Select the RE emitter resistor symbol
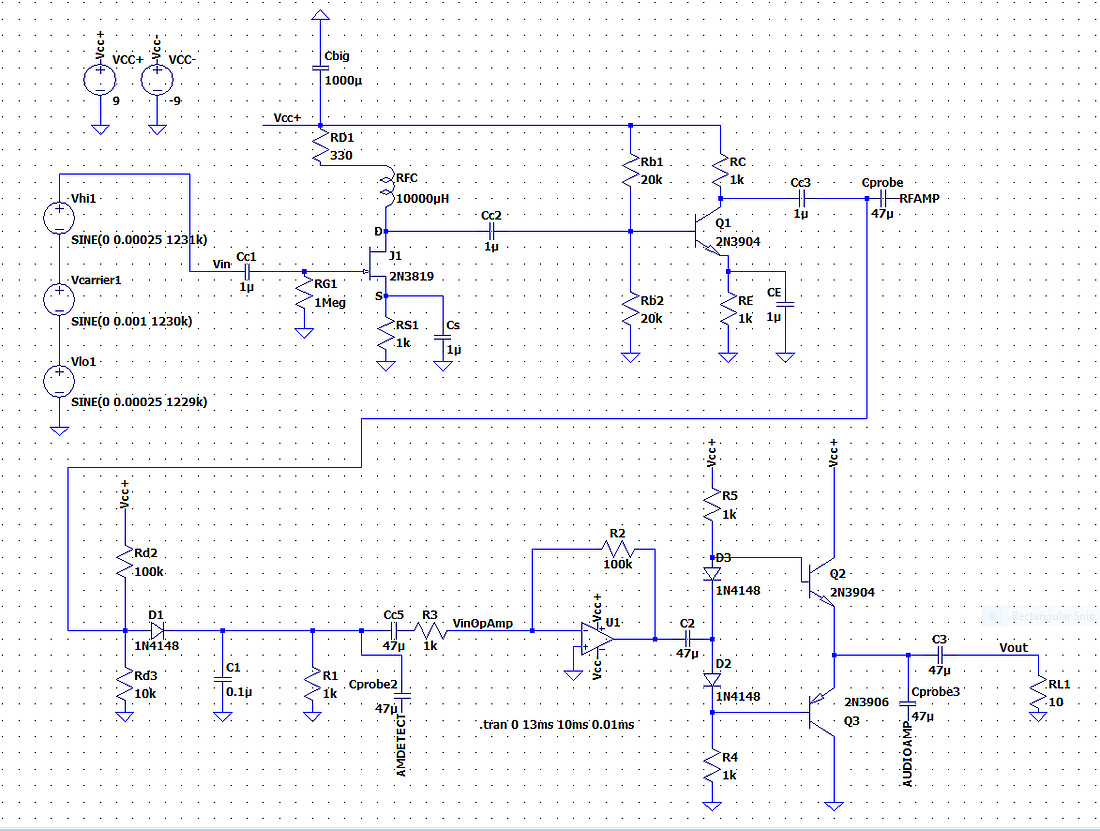1100x831 pixels. click(728, 309)
